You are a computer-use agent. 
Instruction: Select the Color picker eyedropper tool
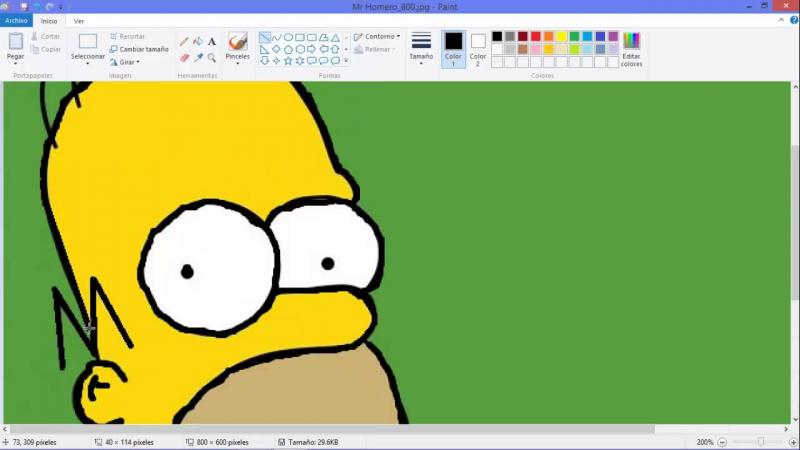pos(198,58)
